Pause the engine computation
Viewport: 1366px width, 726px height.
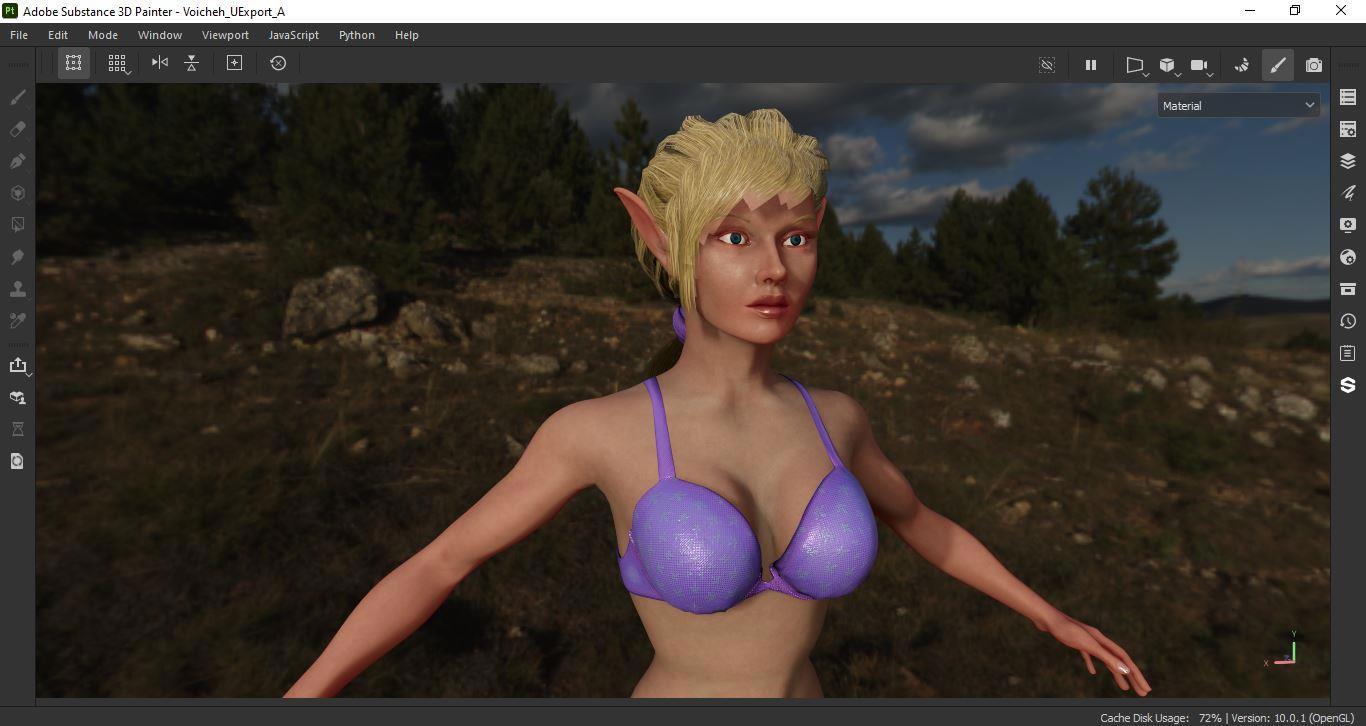[1091, 65]
